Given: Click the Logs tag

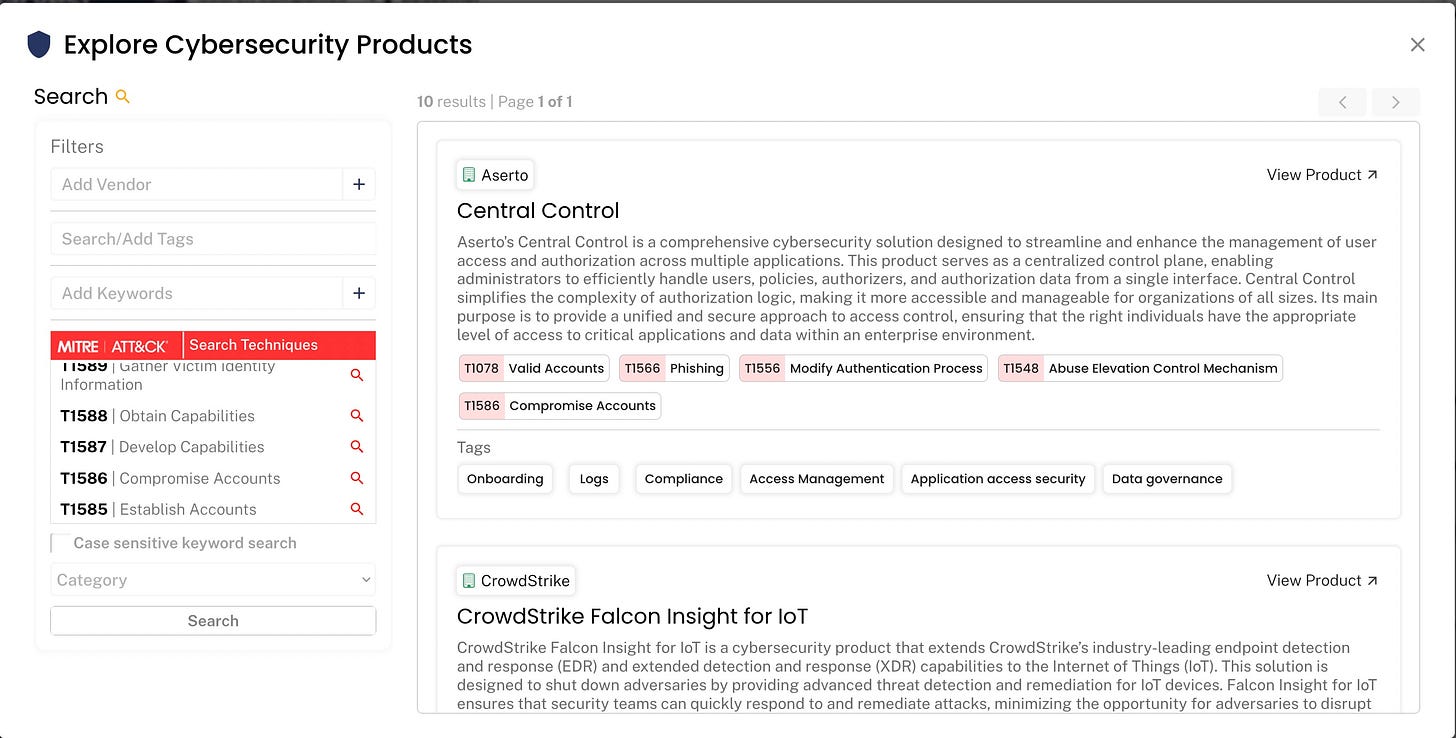Looking at the screenshot, I should pyautogui.click(x=594, y=479).
